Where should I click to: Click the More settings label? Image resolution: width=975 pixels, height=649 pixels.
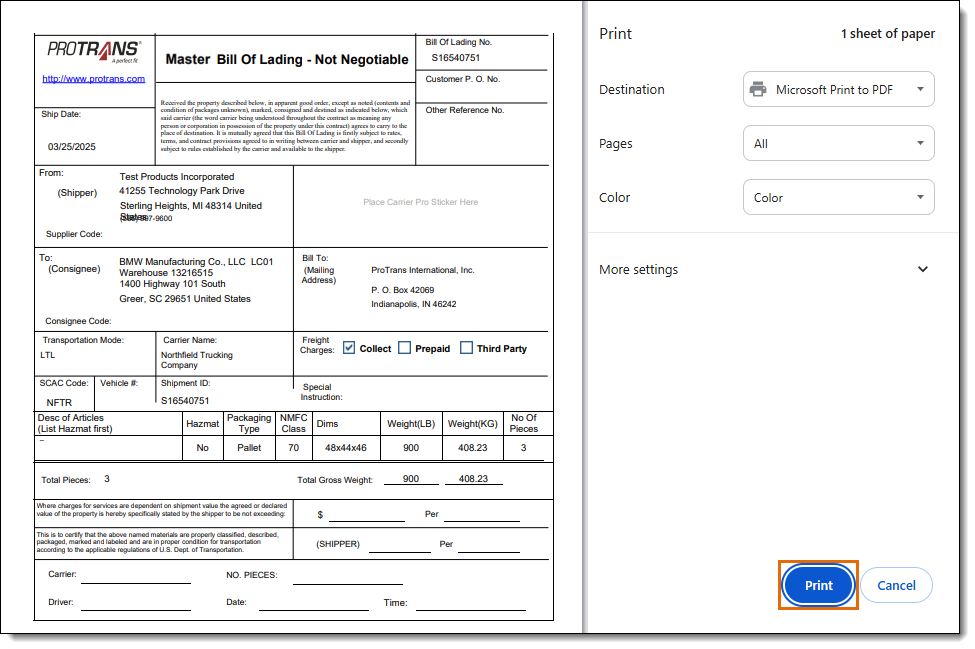point(639,270)
